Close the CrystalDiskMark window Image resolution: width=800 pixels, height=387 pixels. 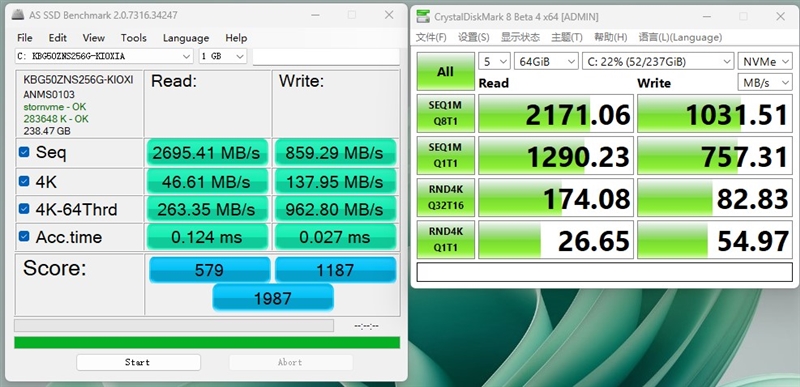[x=781, y=16]
